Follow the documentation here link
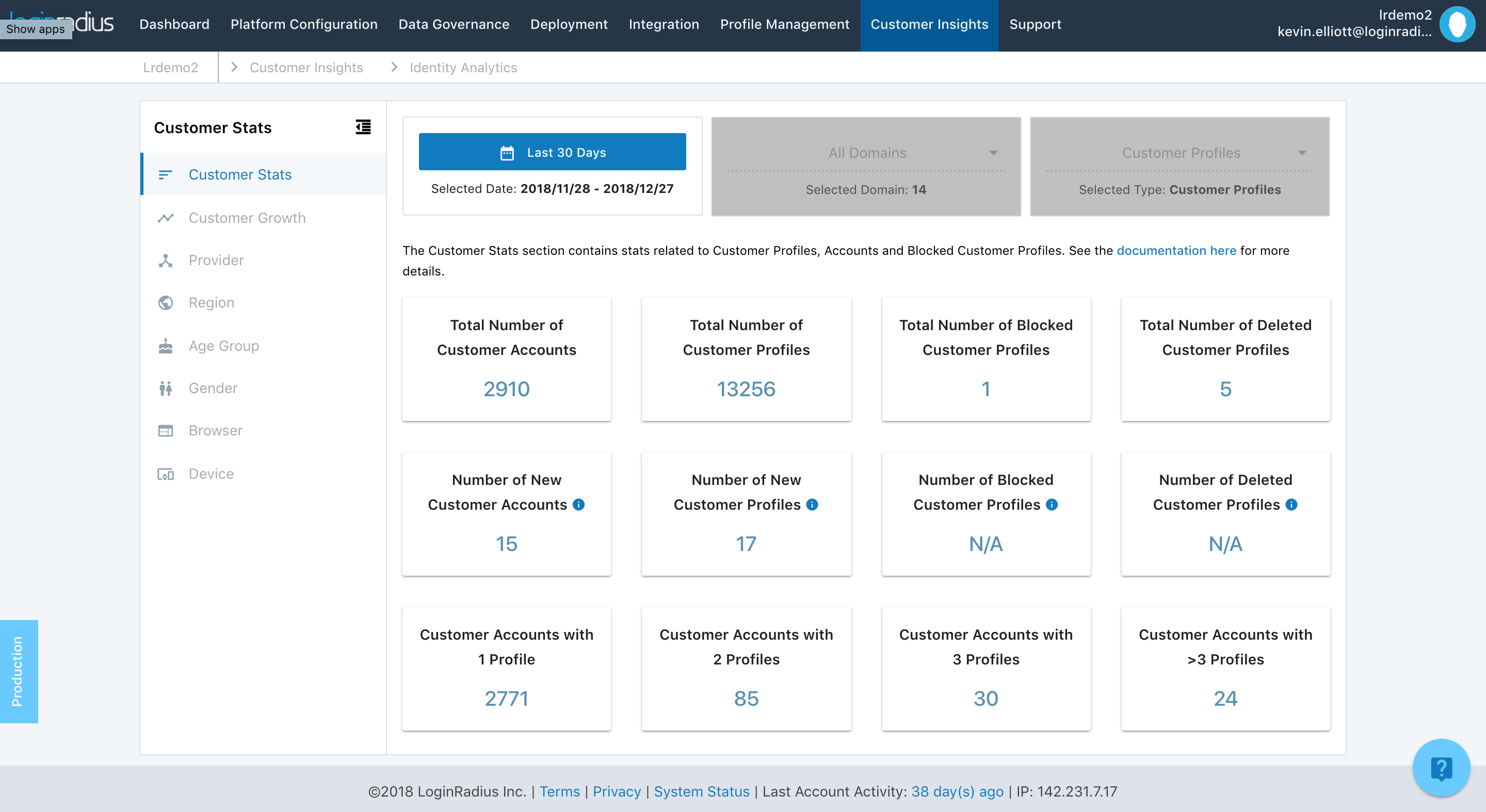The width and height of the screenshot is (1486, 812). [x=1176, y=250]
